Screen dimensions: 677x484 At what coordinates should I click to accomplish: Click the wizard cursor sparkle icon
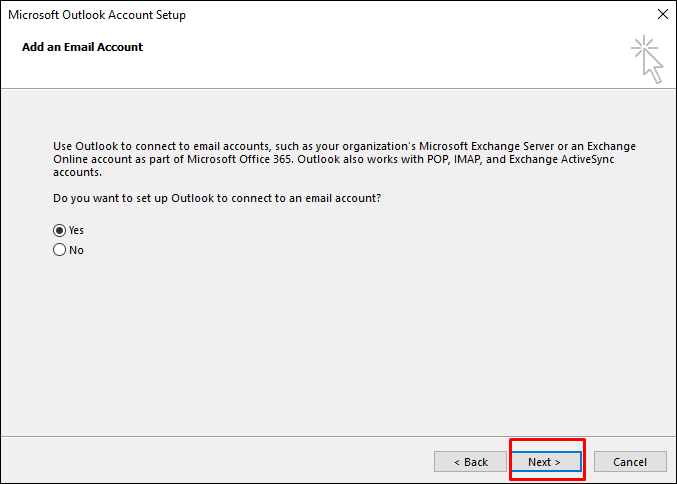coord(647,59)
